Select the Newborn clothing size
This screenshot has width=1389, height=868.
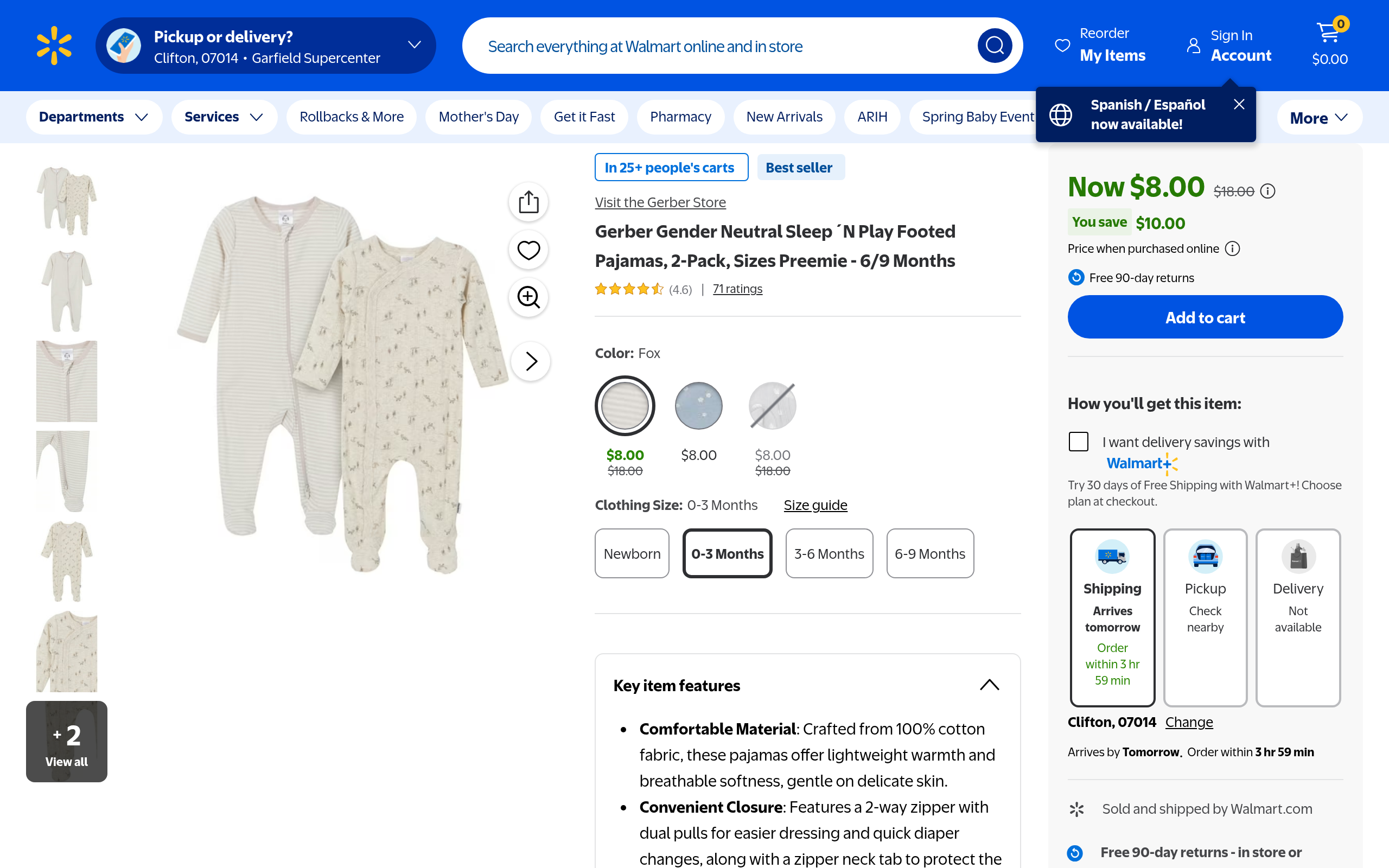(632, 553)
